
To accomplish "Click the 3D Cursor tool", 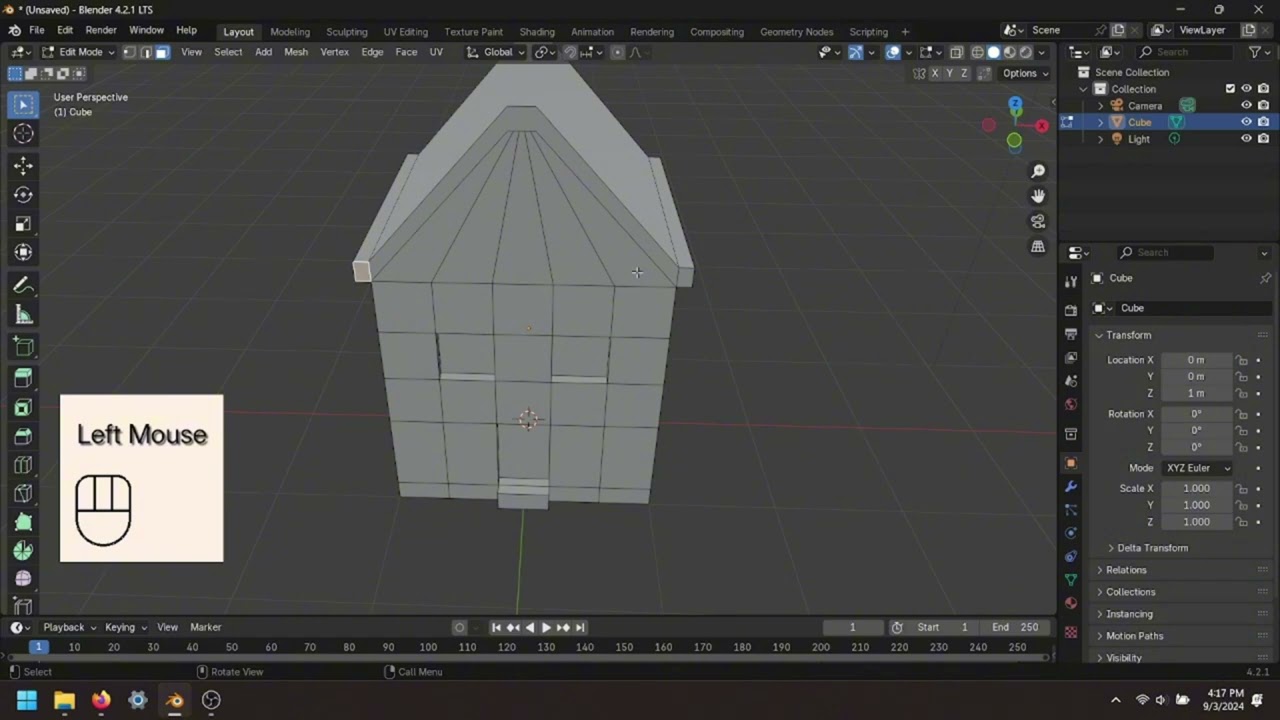I will [23, 134].
